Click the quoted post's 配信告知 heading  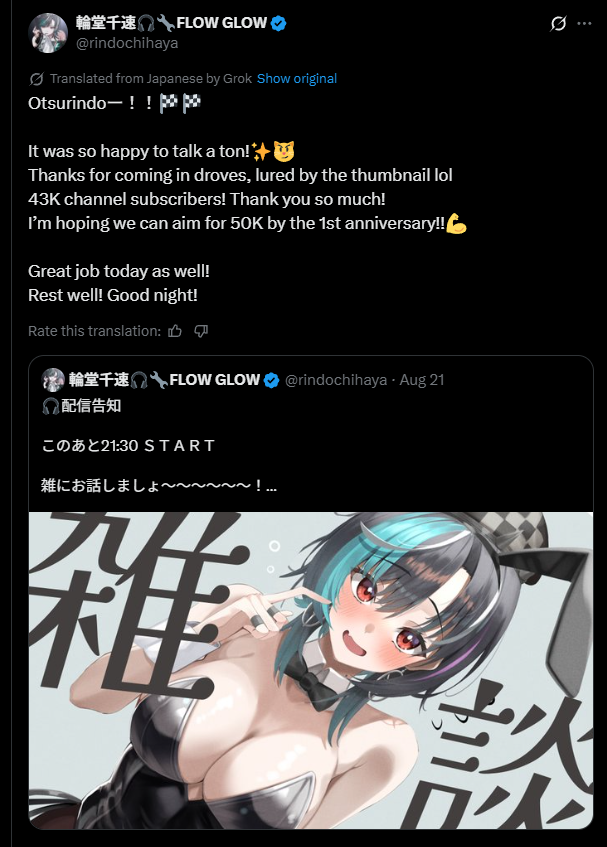tap(81, 406)
